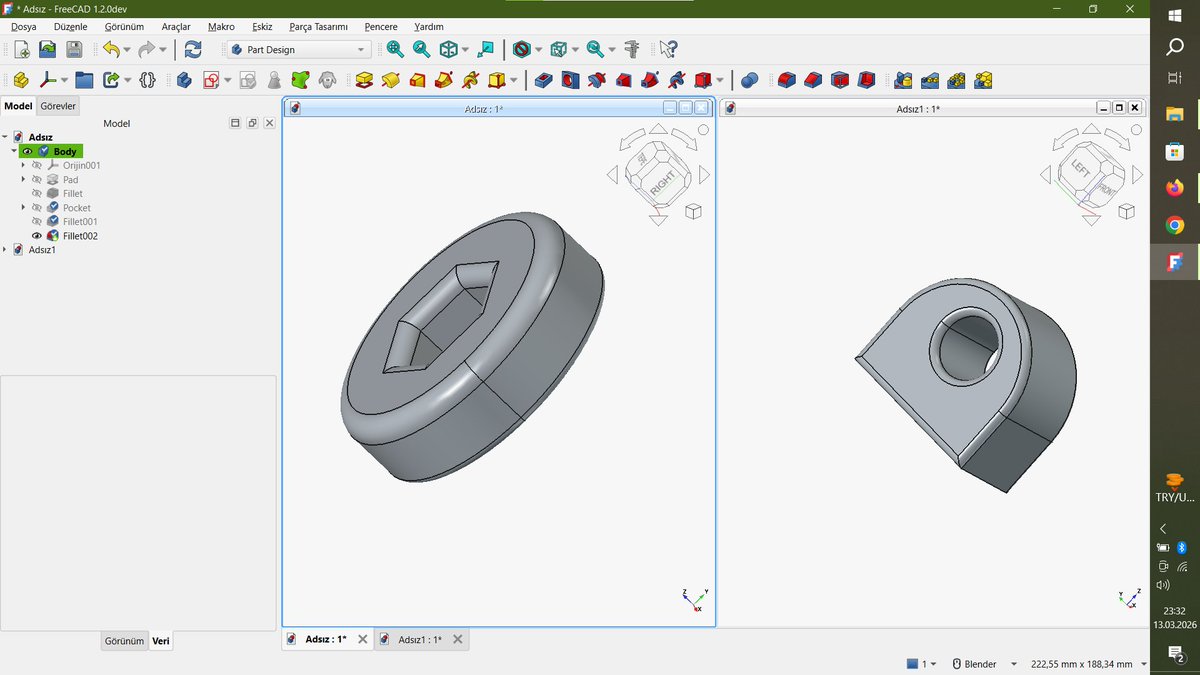Open the Parça Tasarımı menu
This screenshot has width=1200, height=675.
click(x=318, y=27)
